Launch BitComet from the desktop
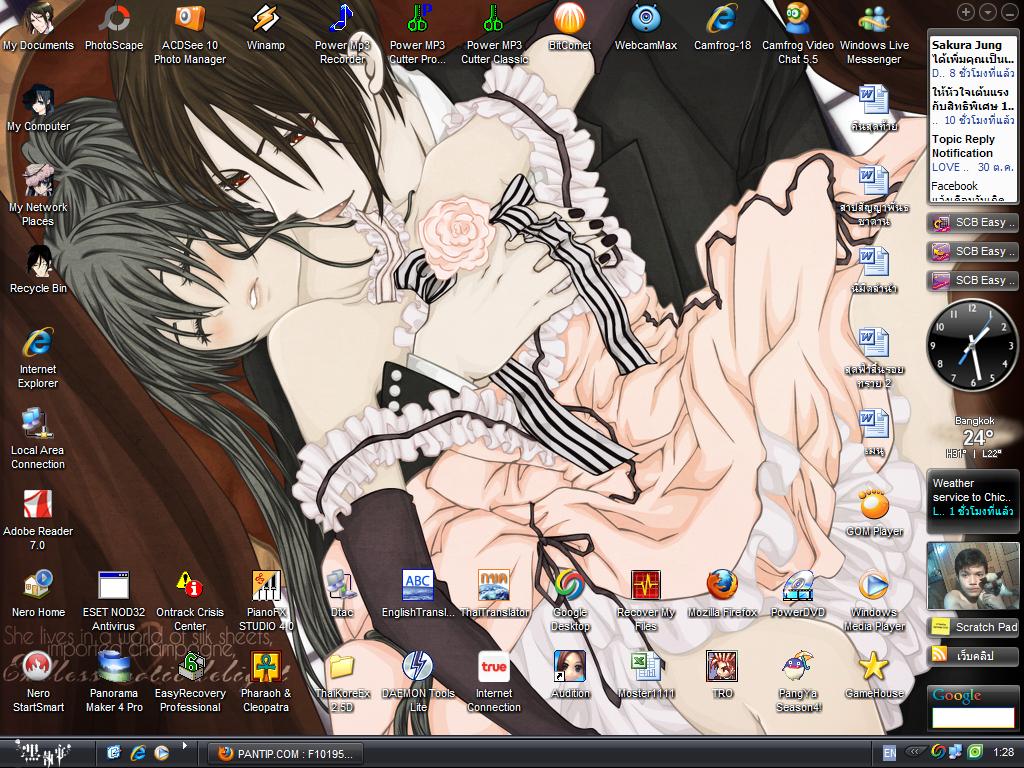The height and width of the screenshot is (768, 1024). (x=569, y=27)
